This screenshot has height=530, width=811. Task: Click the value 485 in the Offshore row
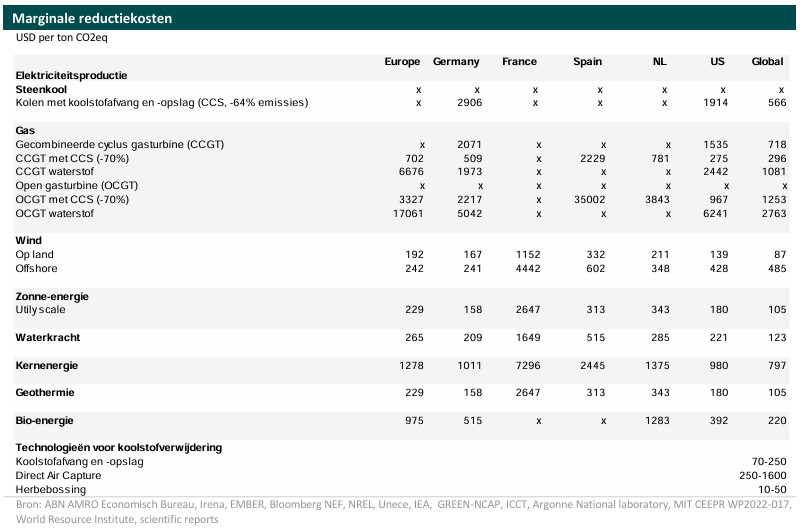click(777, 268)
